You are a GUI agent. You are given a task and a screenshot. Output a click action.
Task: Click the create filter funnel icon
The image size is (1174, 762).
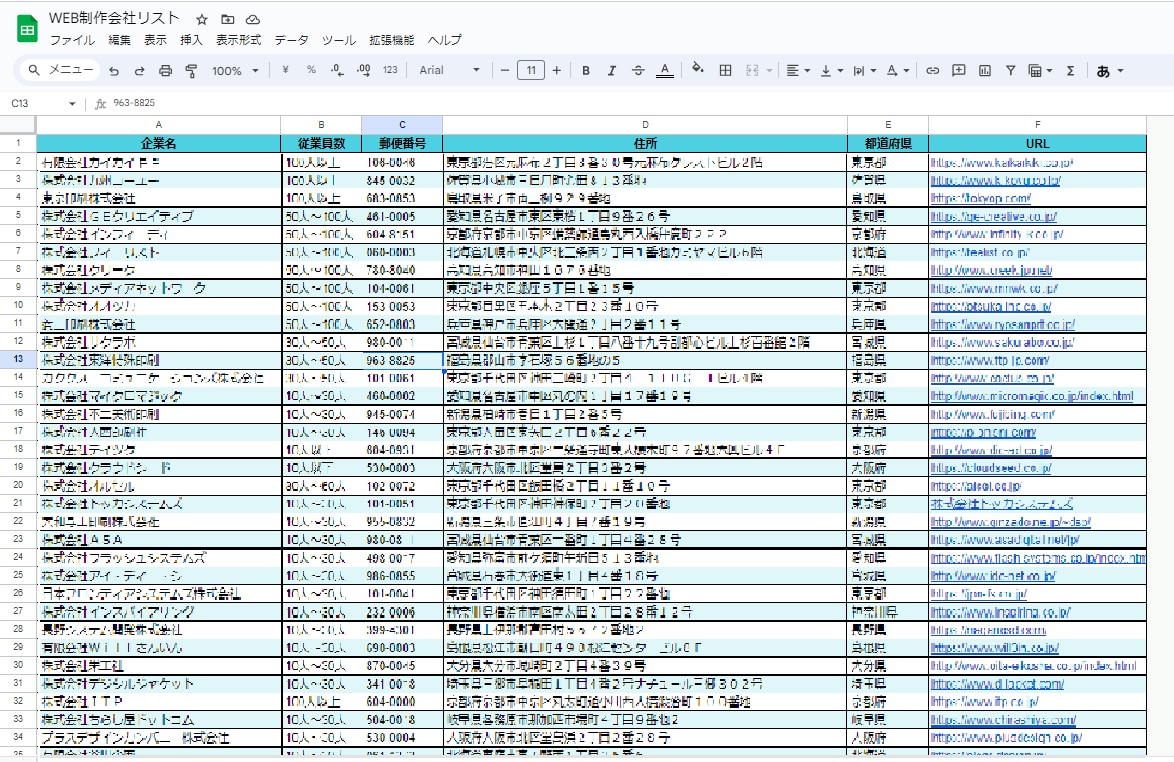point(1010,70)
